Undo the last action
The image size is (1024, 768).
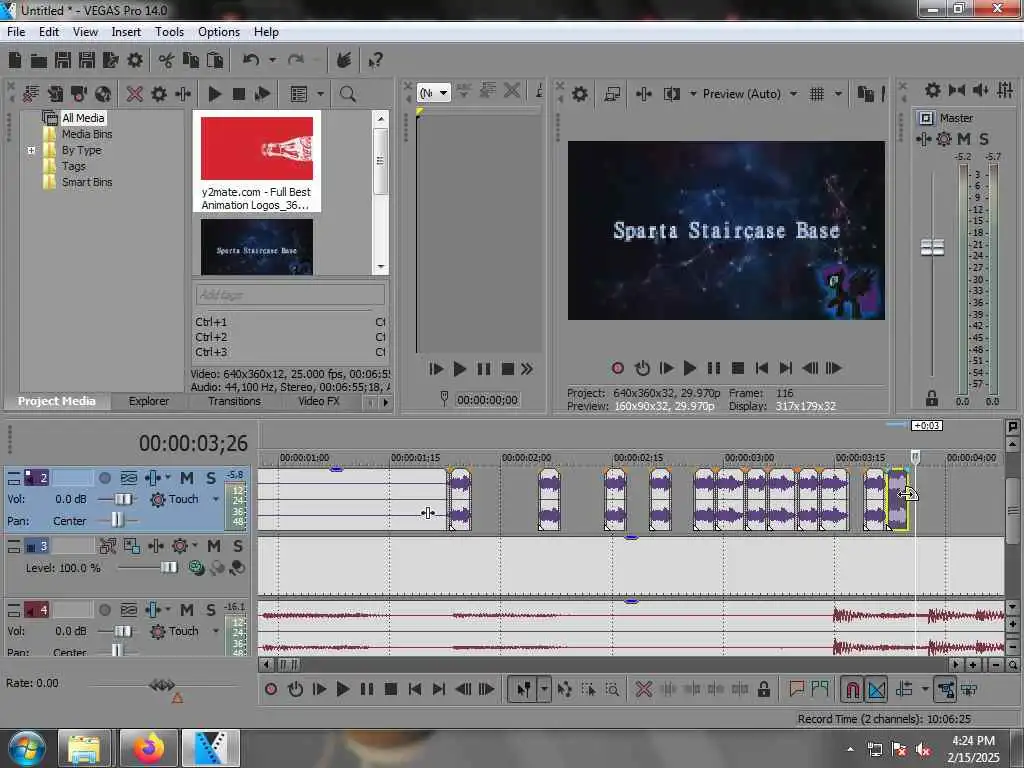click(x=251, y=60)
